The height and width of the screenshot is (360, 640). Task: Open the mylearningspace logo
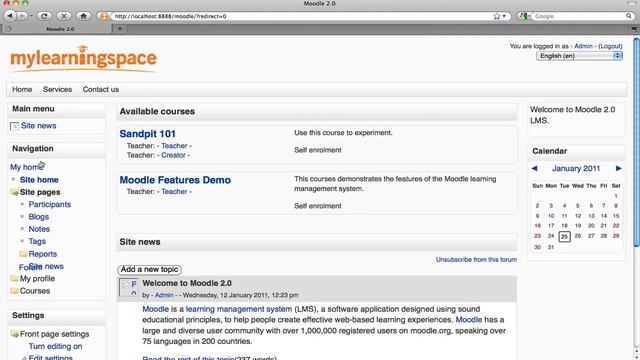tap(83, 59)
